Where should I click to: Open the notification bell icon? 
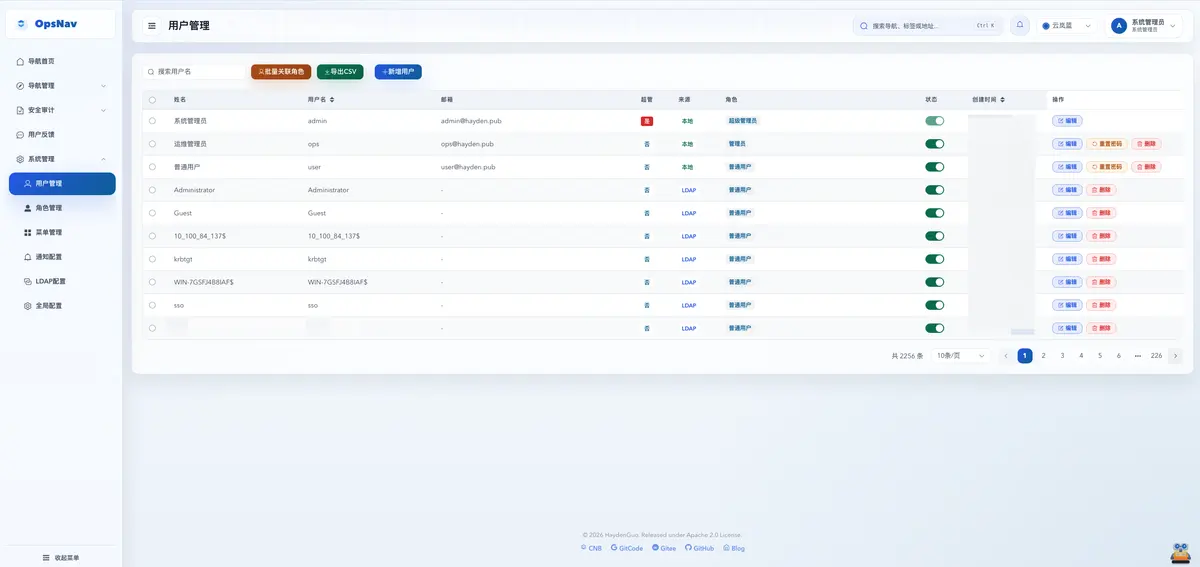pyautogui.click(x=1020, y=26)
